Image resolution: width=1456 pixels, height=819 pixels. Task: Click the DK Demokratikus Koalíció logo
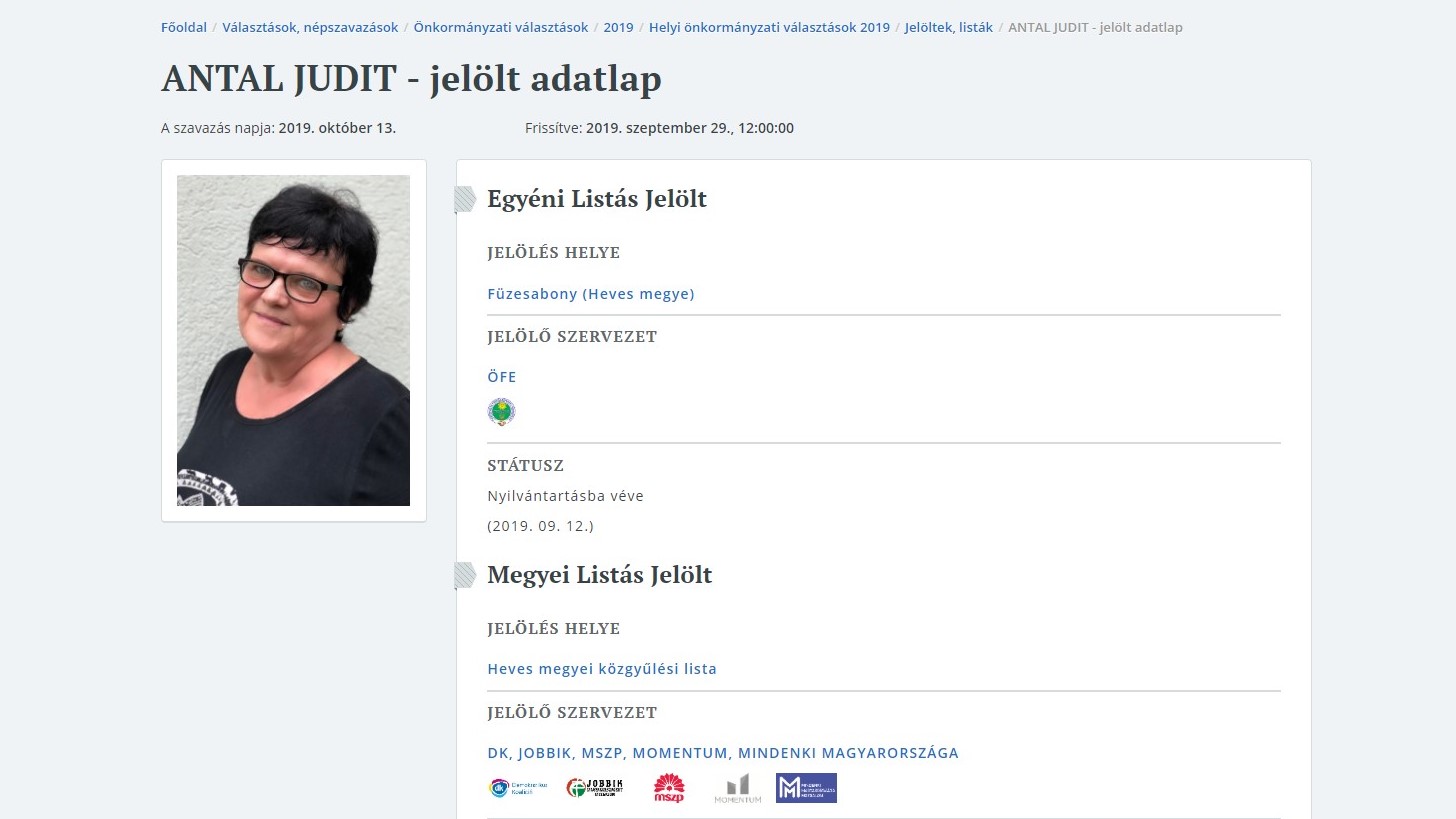[x=517, y=788]
